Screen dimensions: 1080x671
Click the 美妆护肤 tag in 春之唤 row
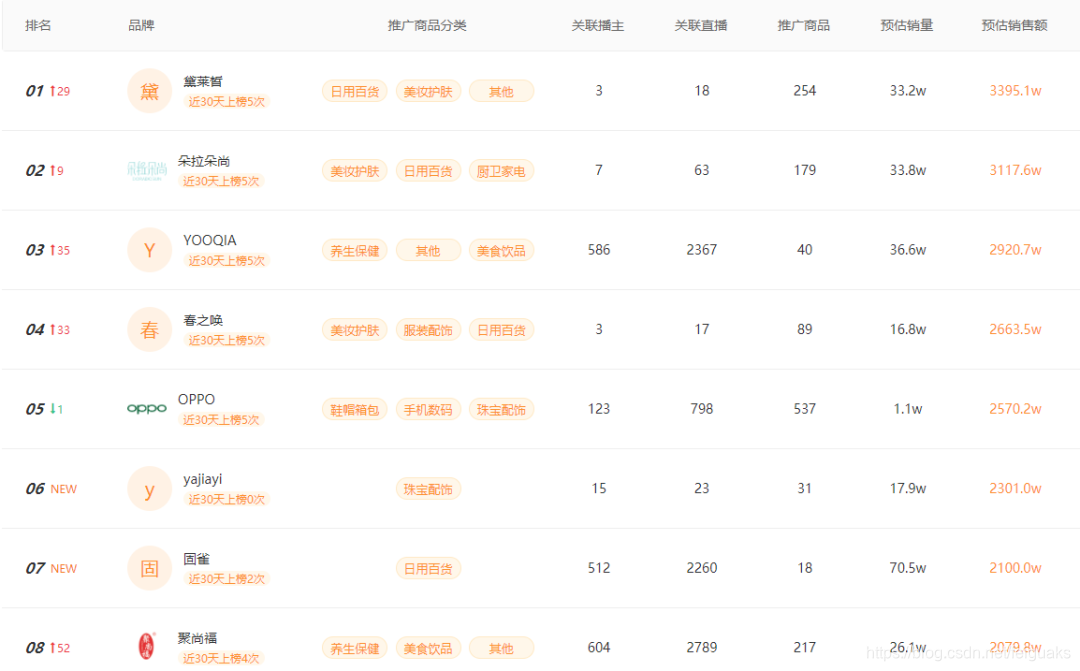[355, 330]
